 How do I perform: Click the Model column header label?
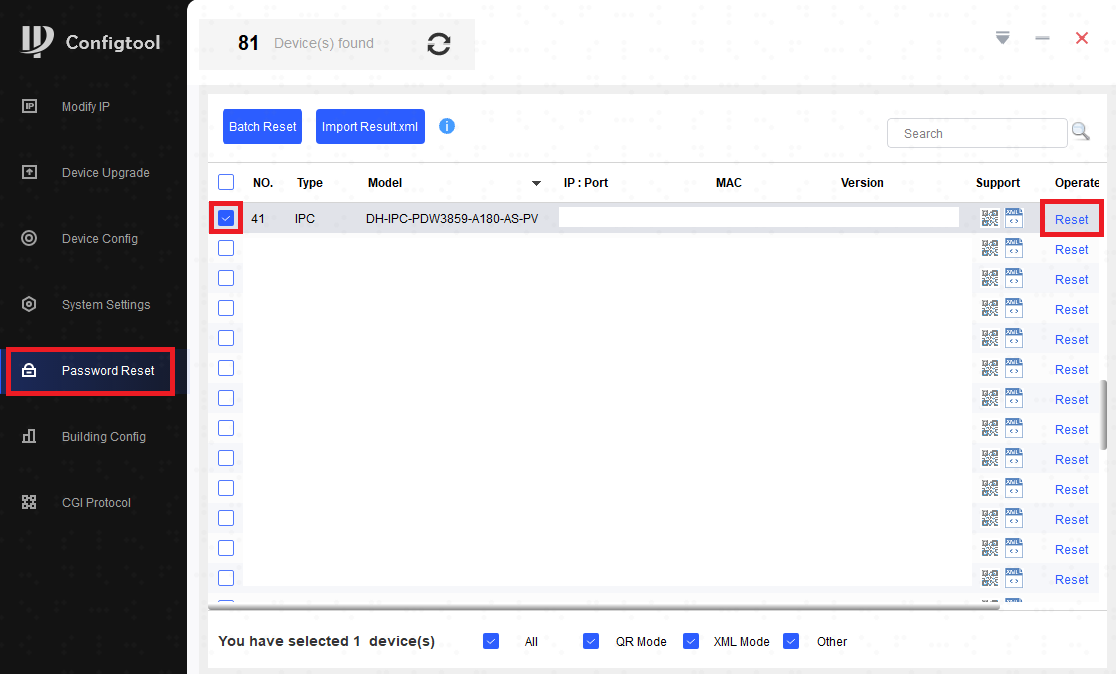click(384, 183)
